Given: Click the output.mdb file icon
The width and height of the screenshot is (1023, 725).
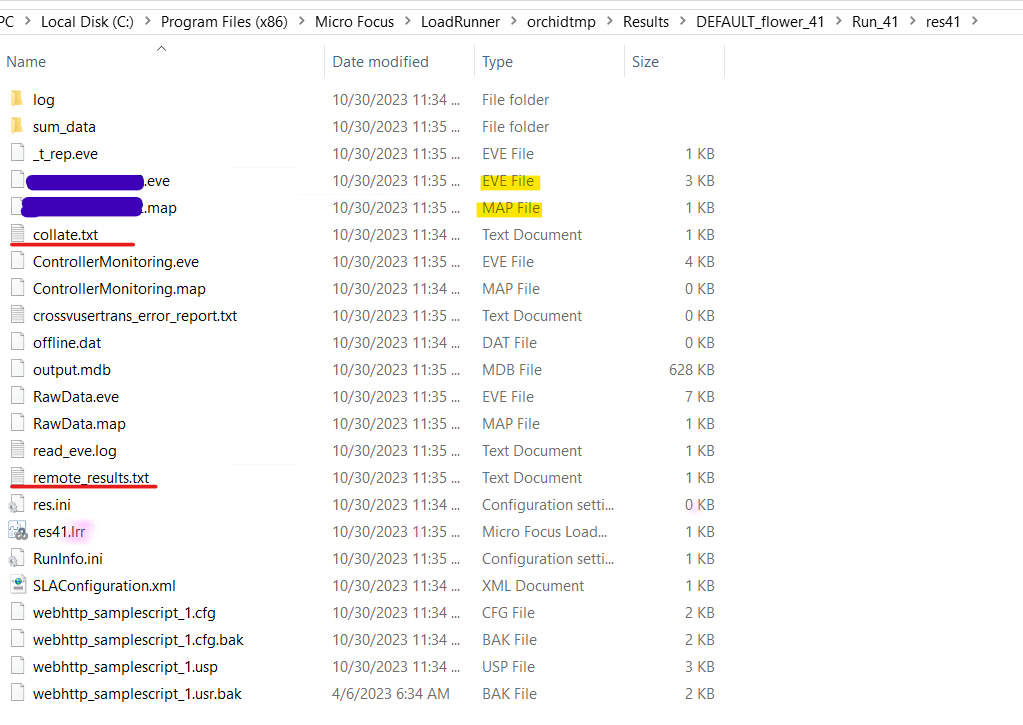Looking at the screenshot, I should tap(18, 369).
